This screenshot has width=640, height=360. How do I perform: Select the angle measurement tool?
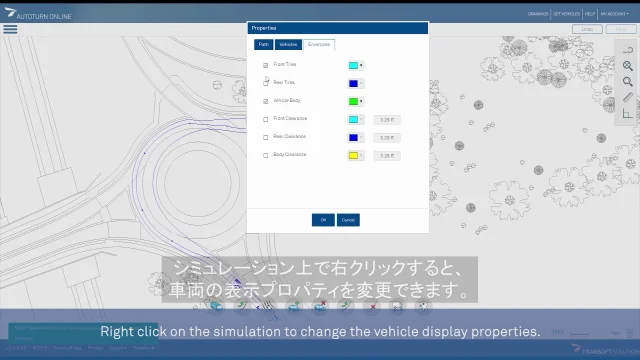click(627, 113)
